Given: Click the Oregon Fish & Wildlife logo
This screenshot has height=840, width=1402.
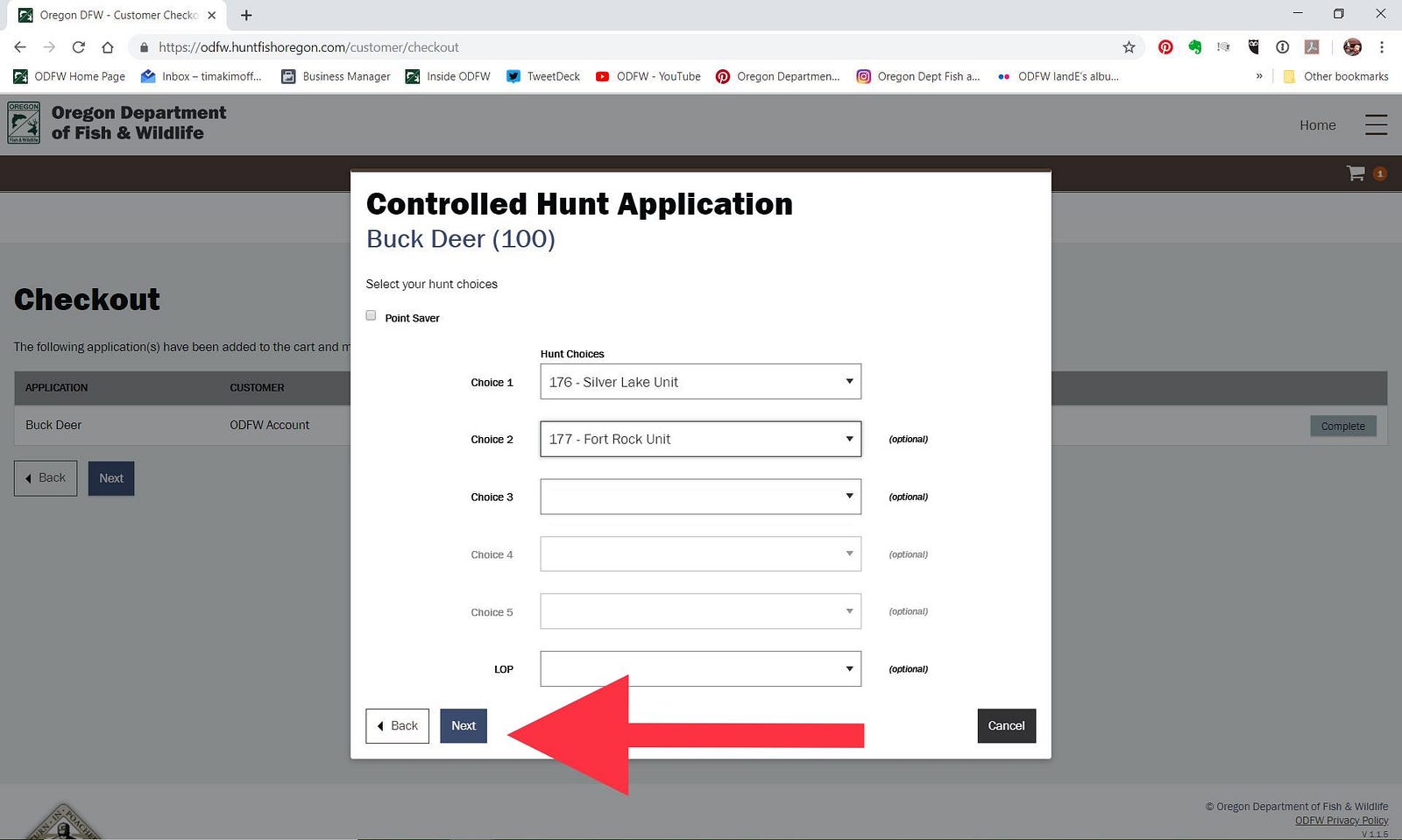Looking at the screenshot, I should tap(24, 123).
